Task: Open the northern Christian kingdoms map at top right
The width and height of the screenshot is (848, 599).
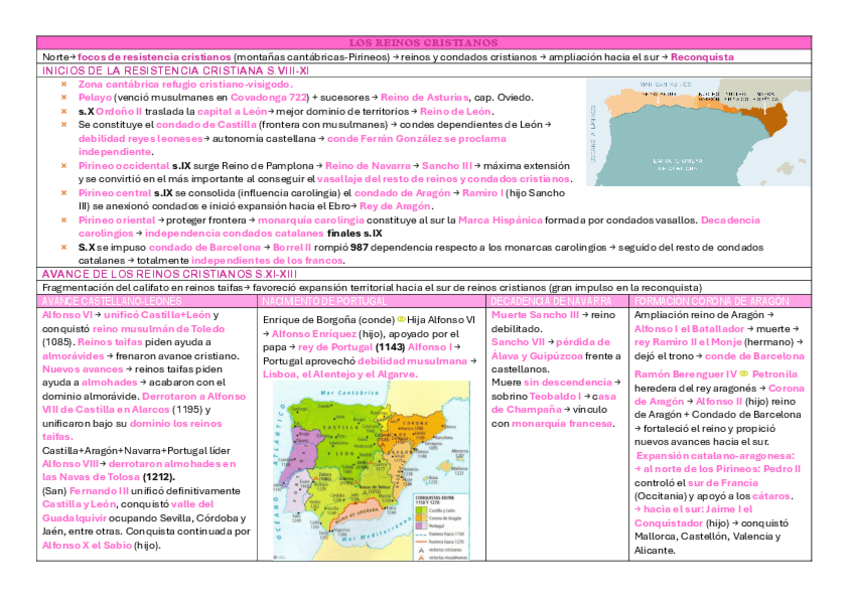Action: pos(699,130)
